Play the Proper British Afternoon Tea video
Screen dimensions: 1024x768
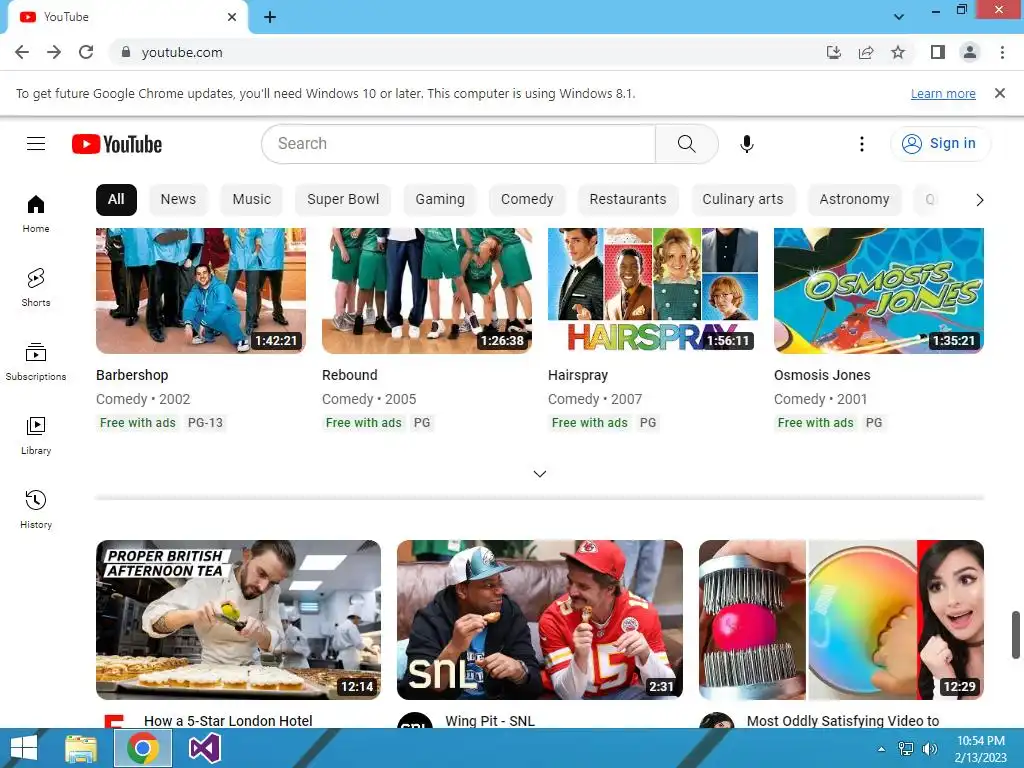[238, 620]
